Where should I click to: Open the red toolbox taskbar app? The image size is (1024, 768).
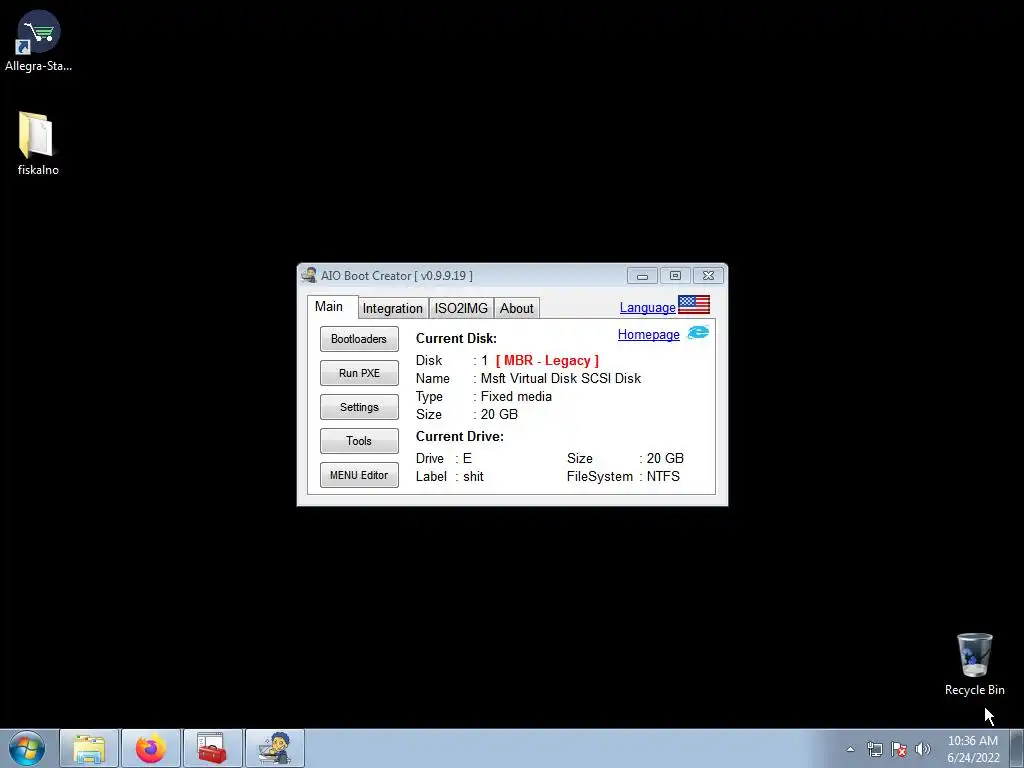pyautogui.click(x=212, y=748)
